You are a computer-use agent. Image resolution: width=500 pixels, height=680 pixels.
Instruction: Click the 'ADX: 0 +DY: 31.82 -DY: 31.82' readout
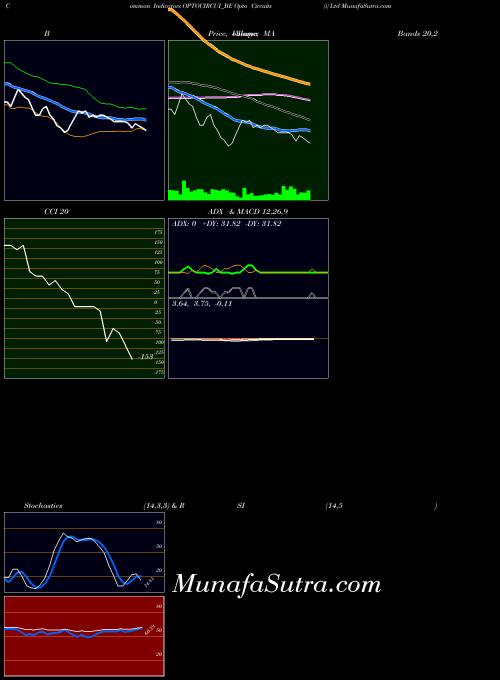(x=226, y=224)
